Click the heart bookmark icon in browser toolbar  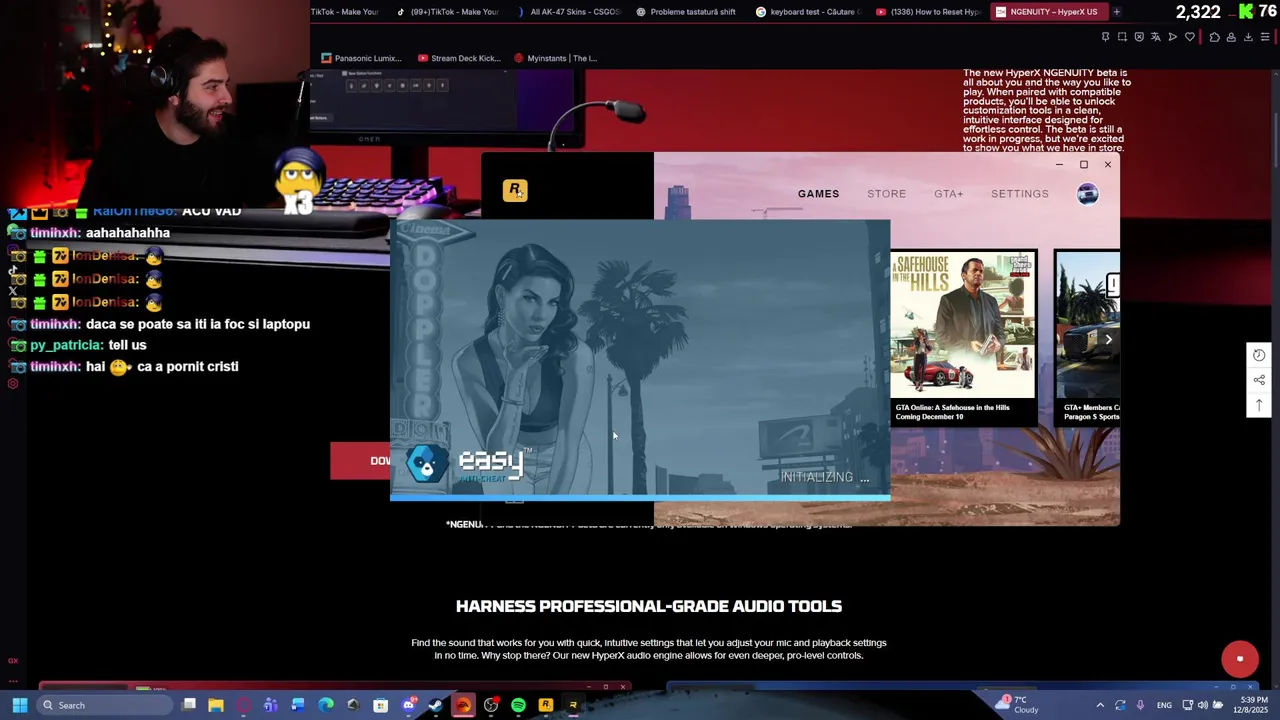tap(1190, 37)
